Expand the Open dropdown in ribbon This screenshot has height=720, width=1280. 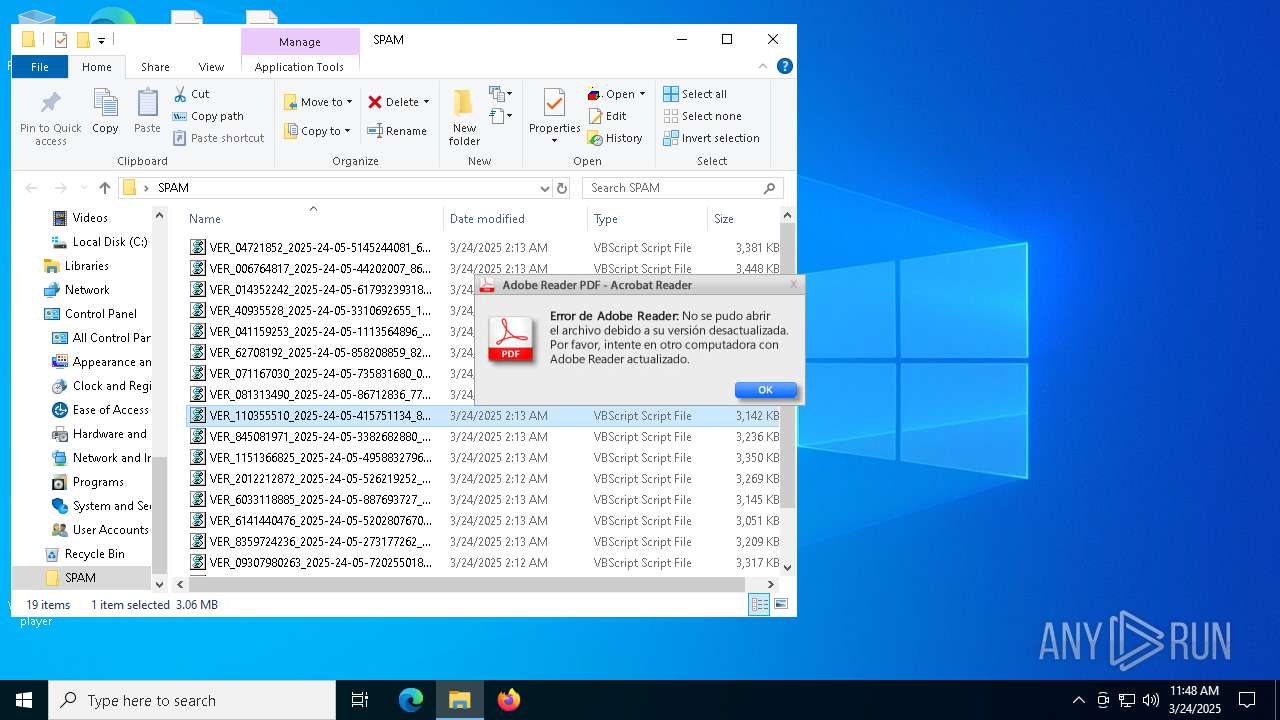pyautogui.click(x=642, y=94)
